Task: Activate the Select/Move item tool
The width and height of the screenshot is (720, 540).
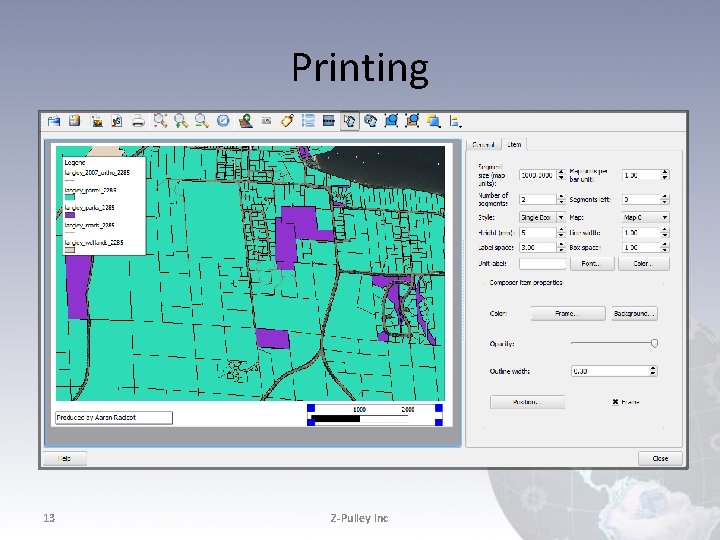Action: [x=349, y=121]
